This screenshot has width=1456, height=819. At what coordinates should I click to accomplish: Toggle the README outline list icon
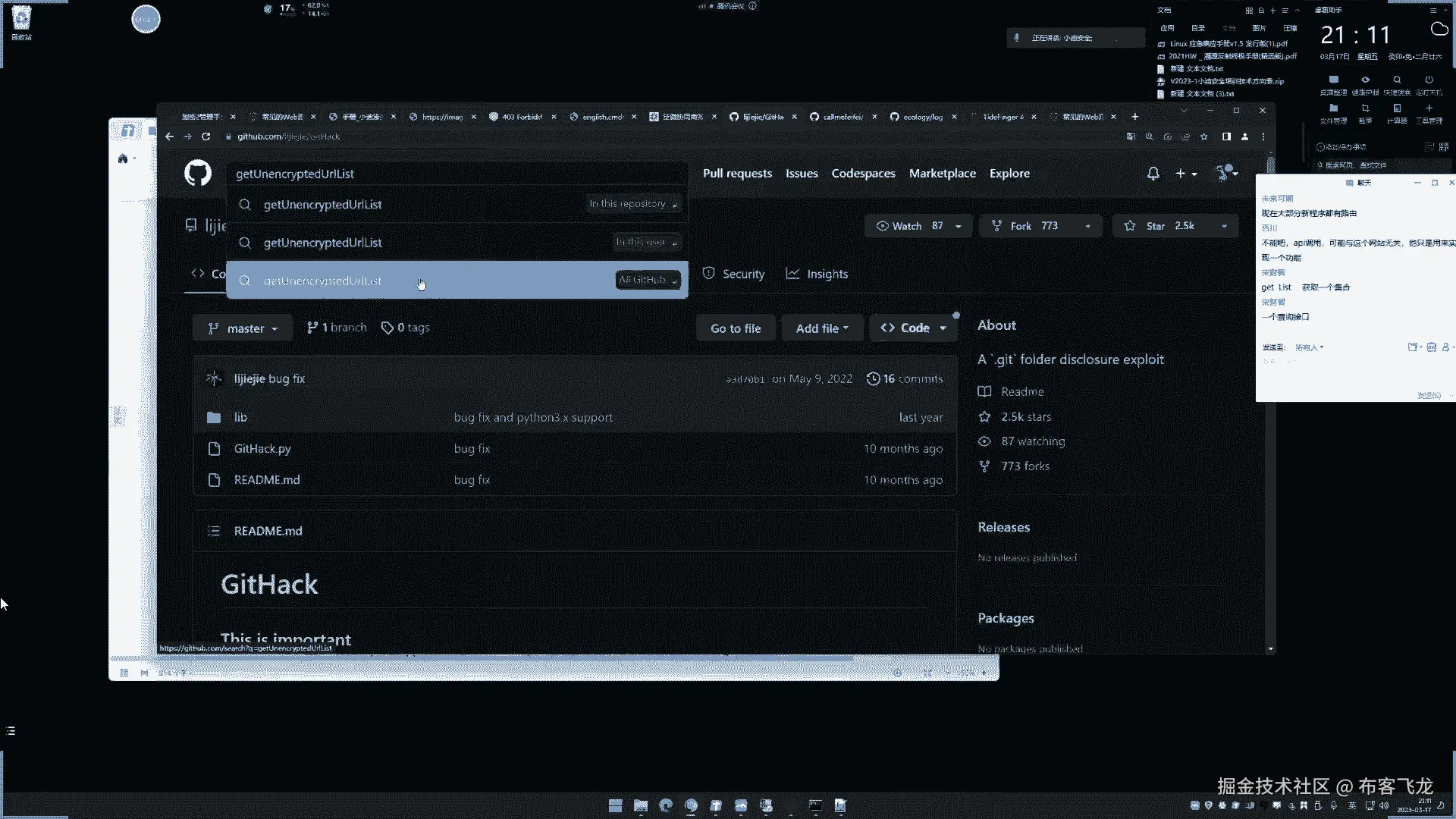tap(214, 531)
